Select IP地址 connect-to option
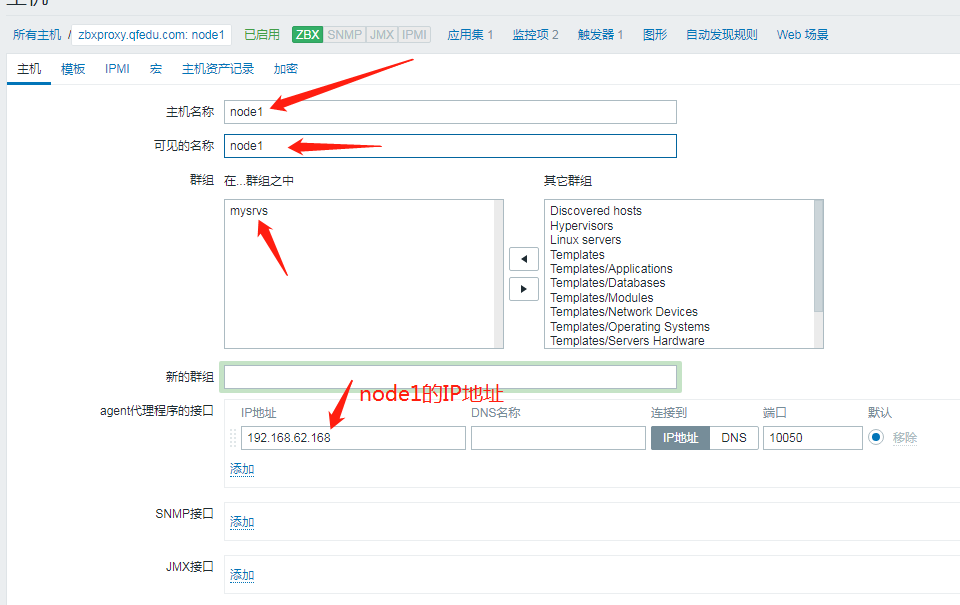This screenshot has height=605, width=960. tap(680, 438)
